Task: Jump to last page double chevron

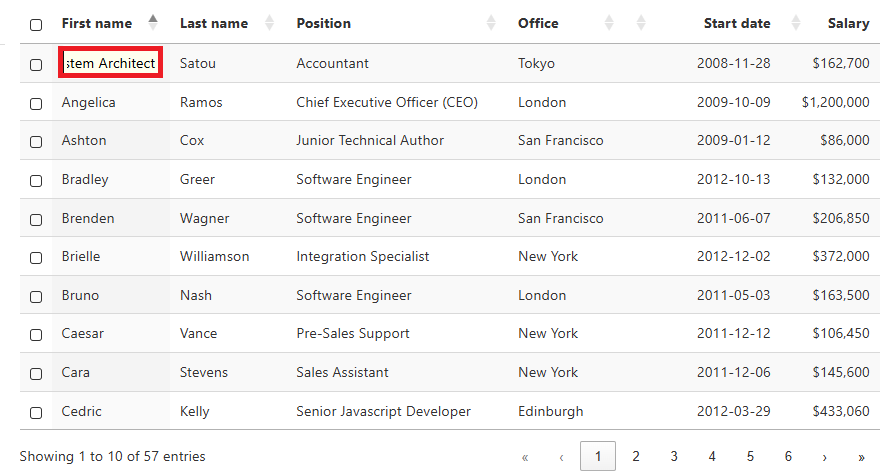Action: click(x=861, y=457)
